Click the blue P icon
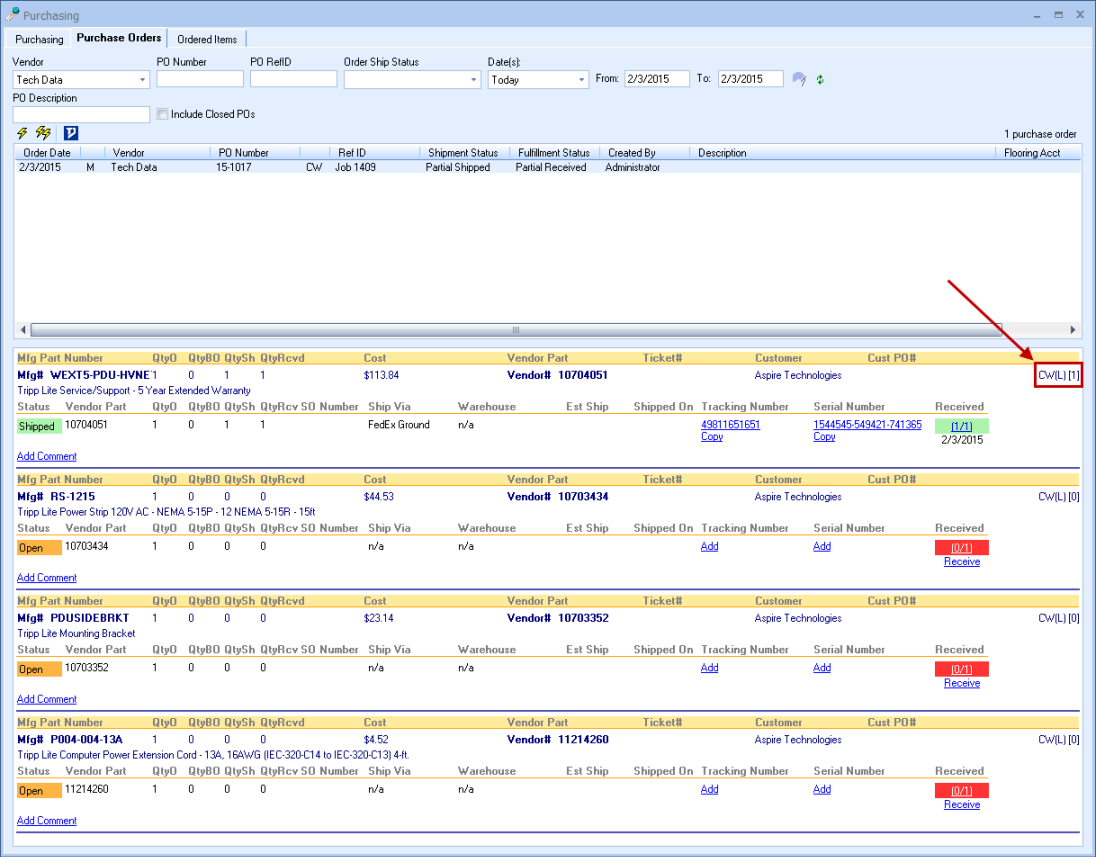Image resolution: width=1096 pixels, height=857 pixels. (x=70, y=133)
